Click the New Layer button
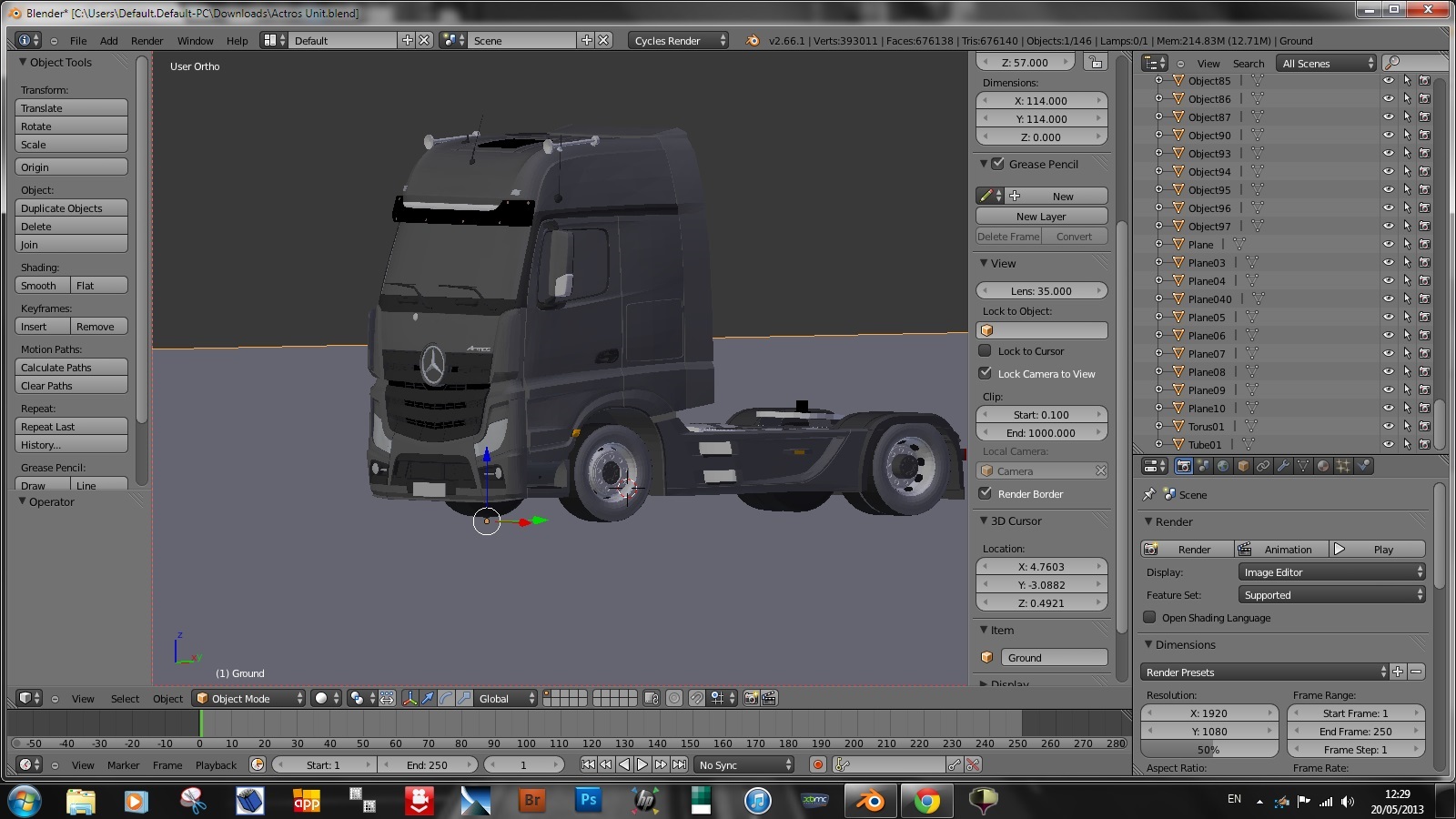This screenshot has width=1456, height=819. pyautogui.click(x=1041, y=216)
